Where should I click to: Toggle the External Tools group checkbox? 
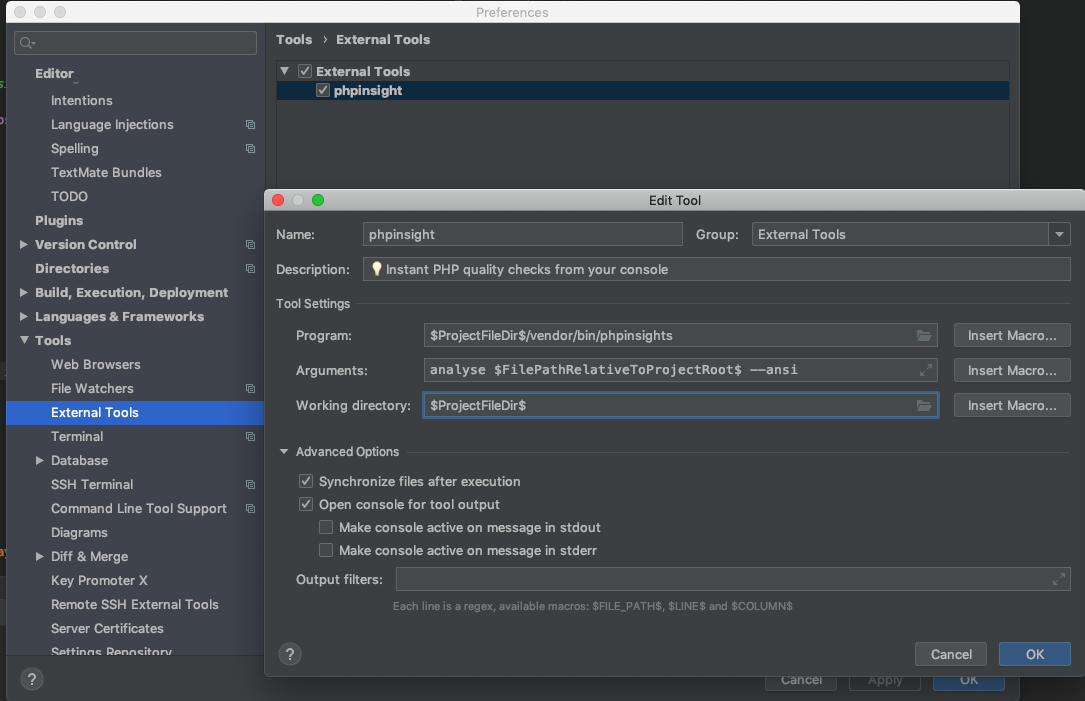click(305, 71)
